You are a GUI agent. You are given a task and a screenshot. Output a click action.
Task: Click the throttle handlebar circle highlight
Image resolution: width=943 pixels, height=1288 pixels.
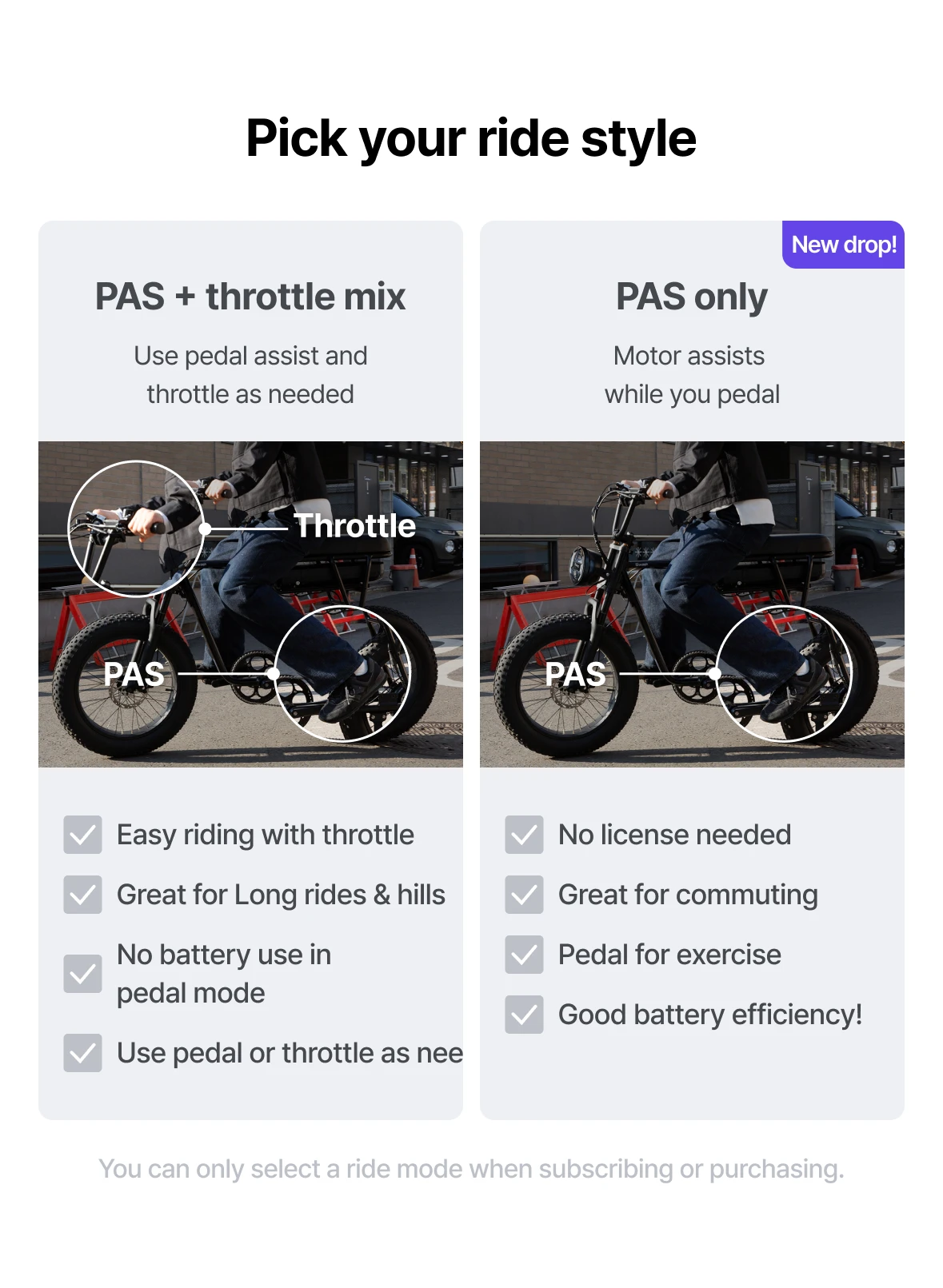point(136,528)
